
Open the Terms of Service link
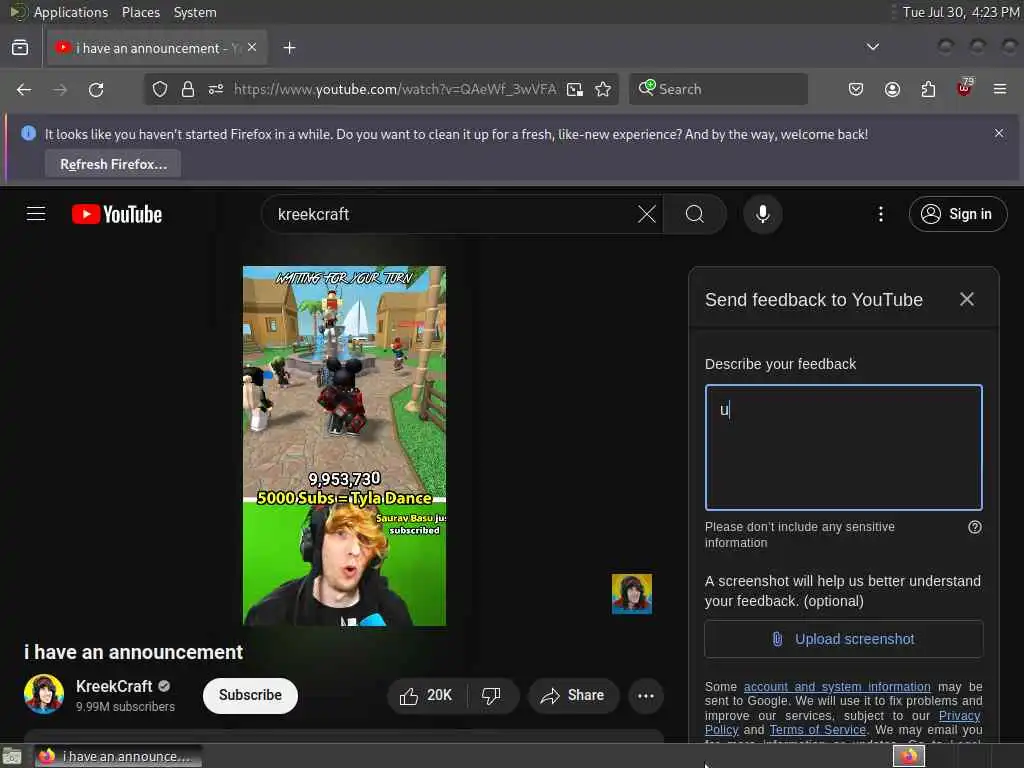(x=817, y=729)
